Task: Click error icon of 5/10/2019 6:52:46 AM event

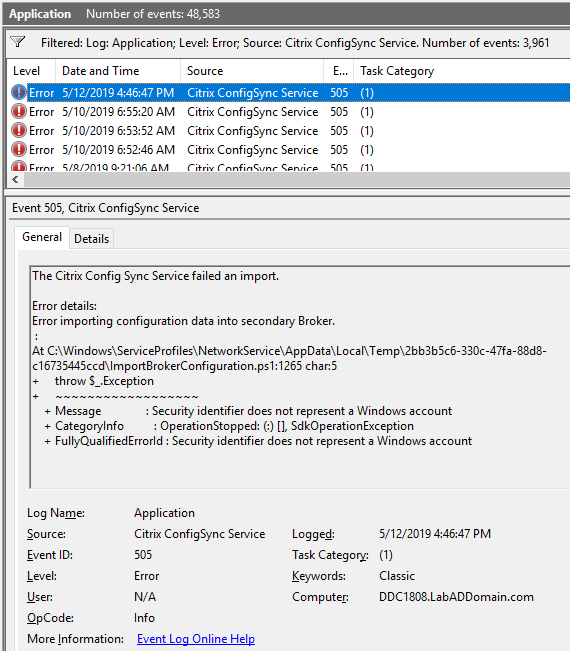Action: [19, 149]
